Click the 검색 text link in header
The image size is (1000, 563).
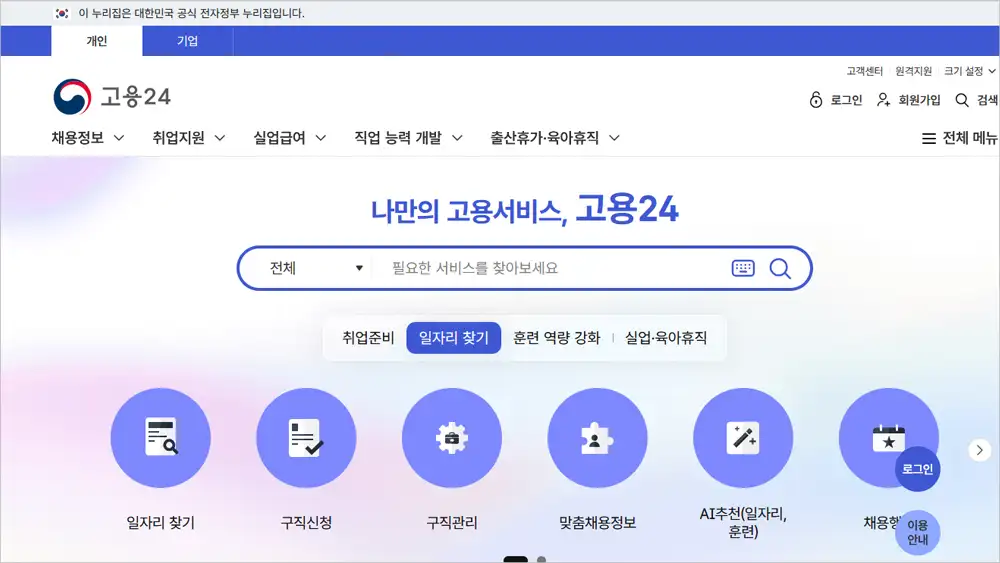click(x=987, y=100)
